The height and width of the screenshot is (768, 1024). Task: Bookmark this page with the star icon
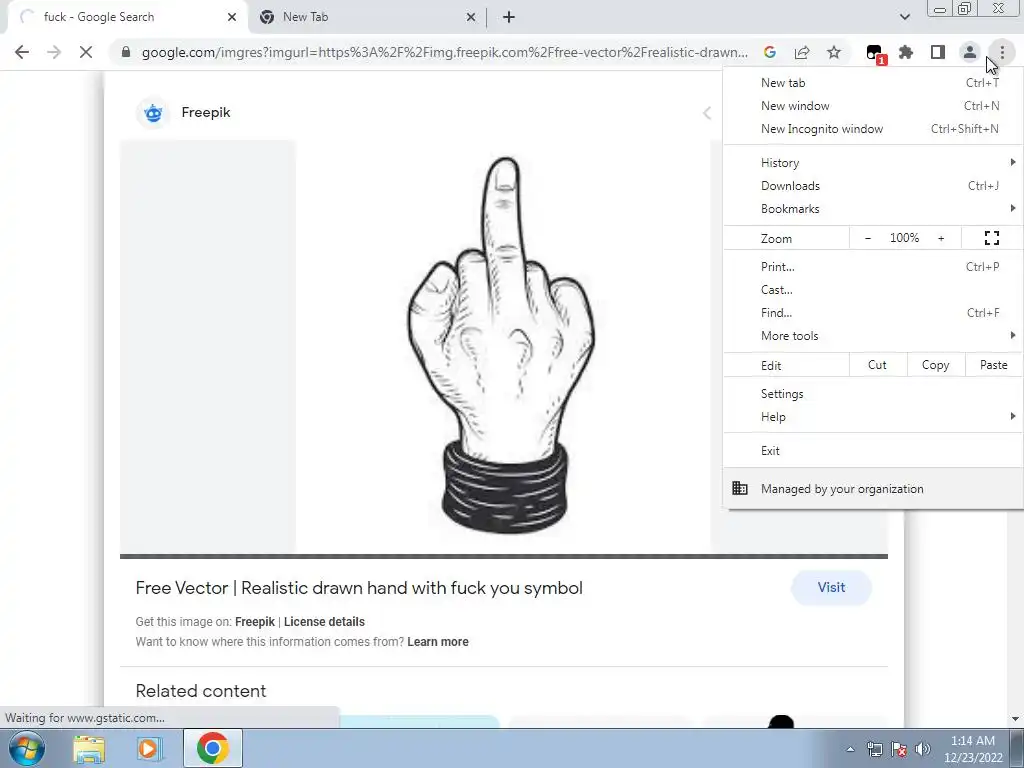click(x=834, y=52)
